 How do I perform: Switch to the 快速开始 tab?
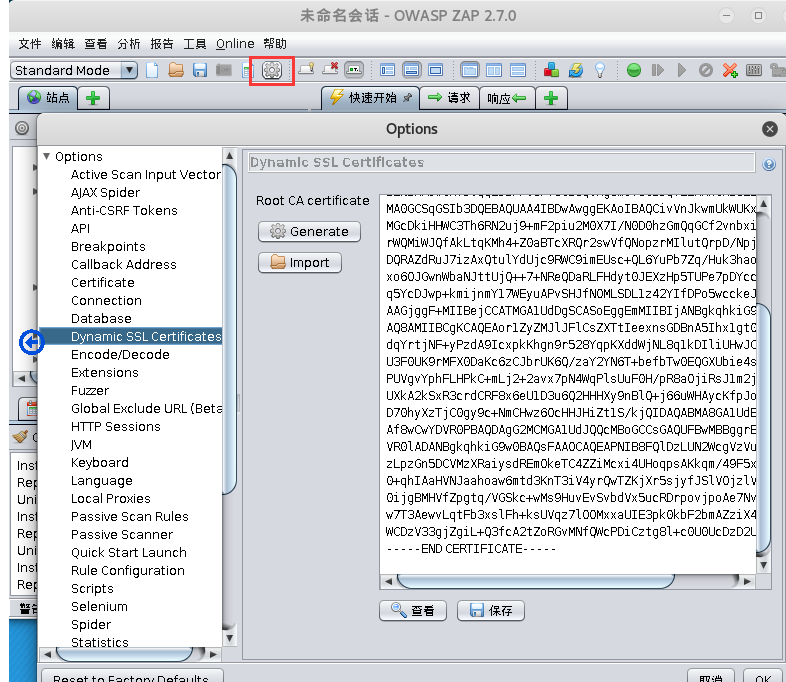pos(370,98)
